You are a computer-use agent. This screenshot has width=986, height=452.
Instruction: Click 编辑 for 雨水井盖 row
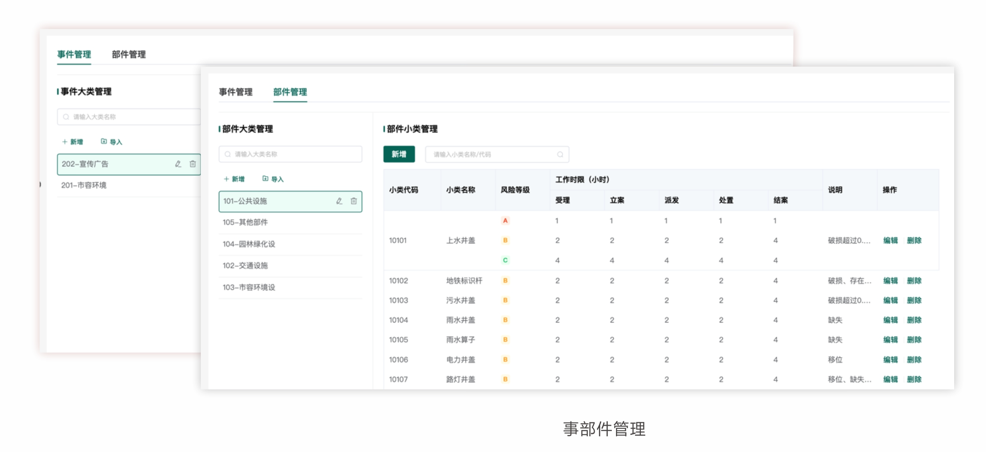coord(890,320)
